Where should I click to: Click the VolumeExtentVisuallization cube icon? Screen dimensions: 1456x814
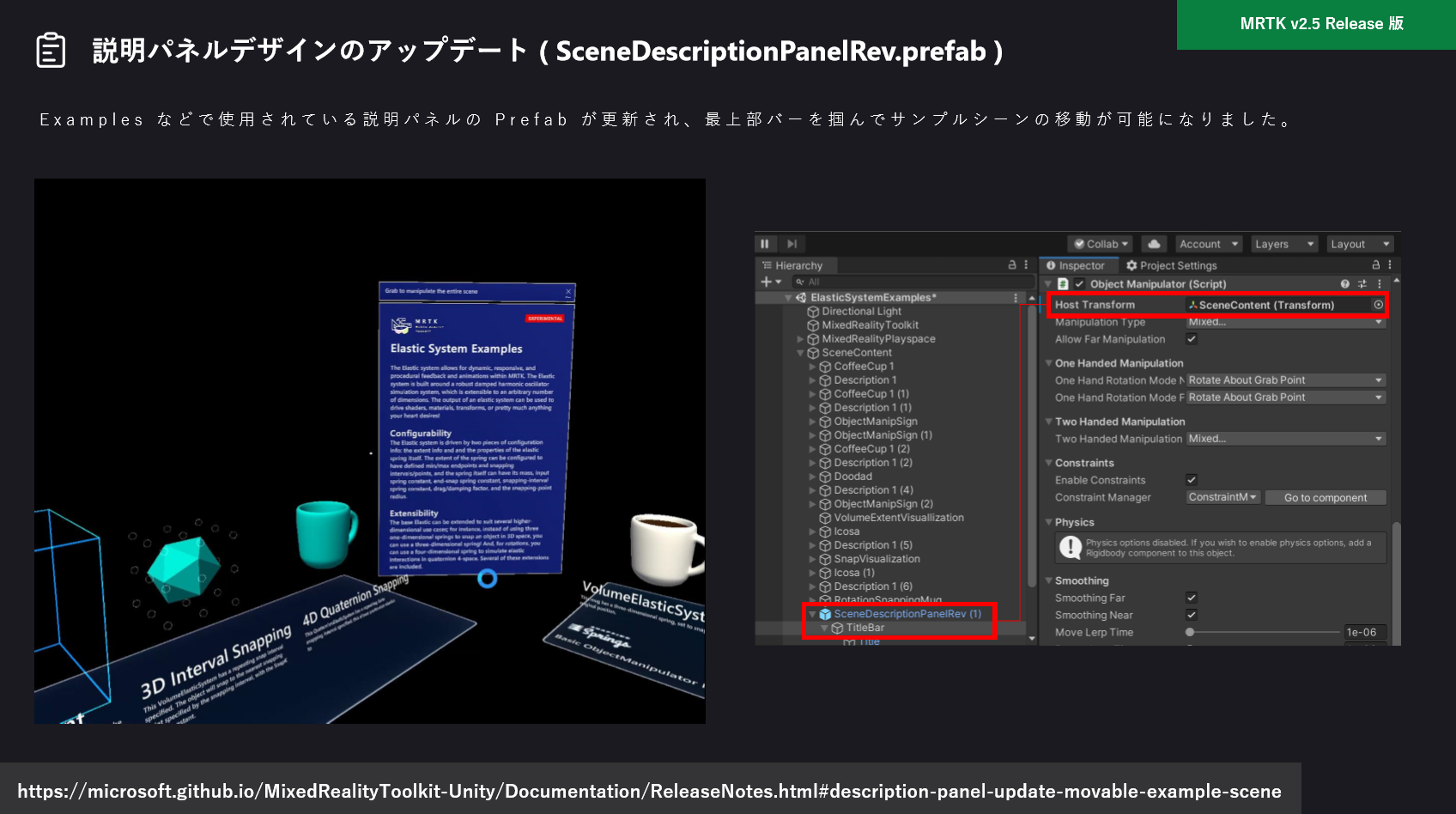(825, 518)
